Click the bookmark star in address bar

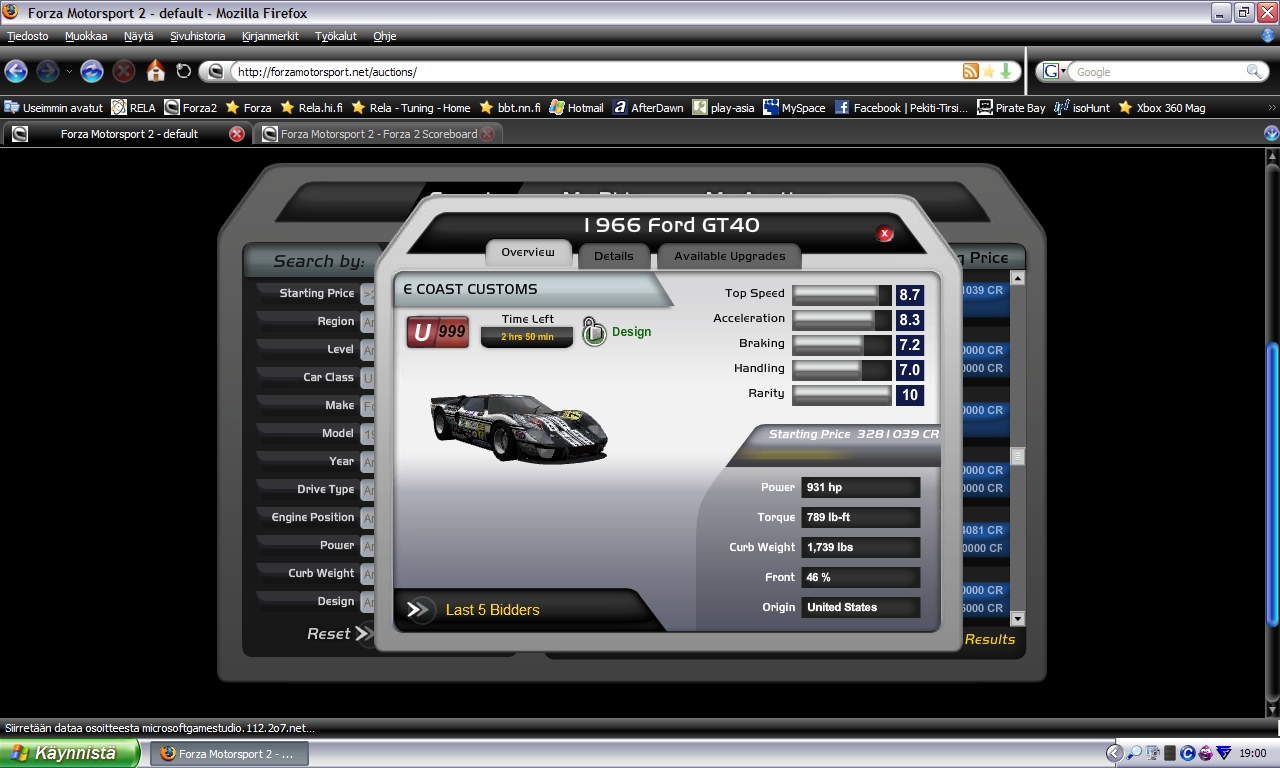[x=988, y=72]
